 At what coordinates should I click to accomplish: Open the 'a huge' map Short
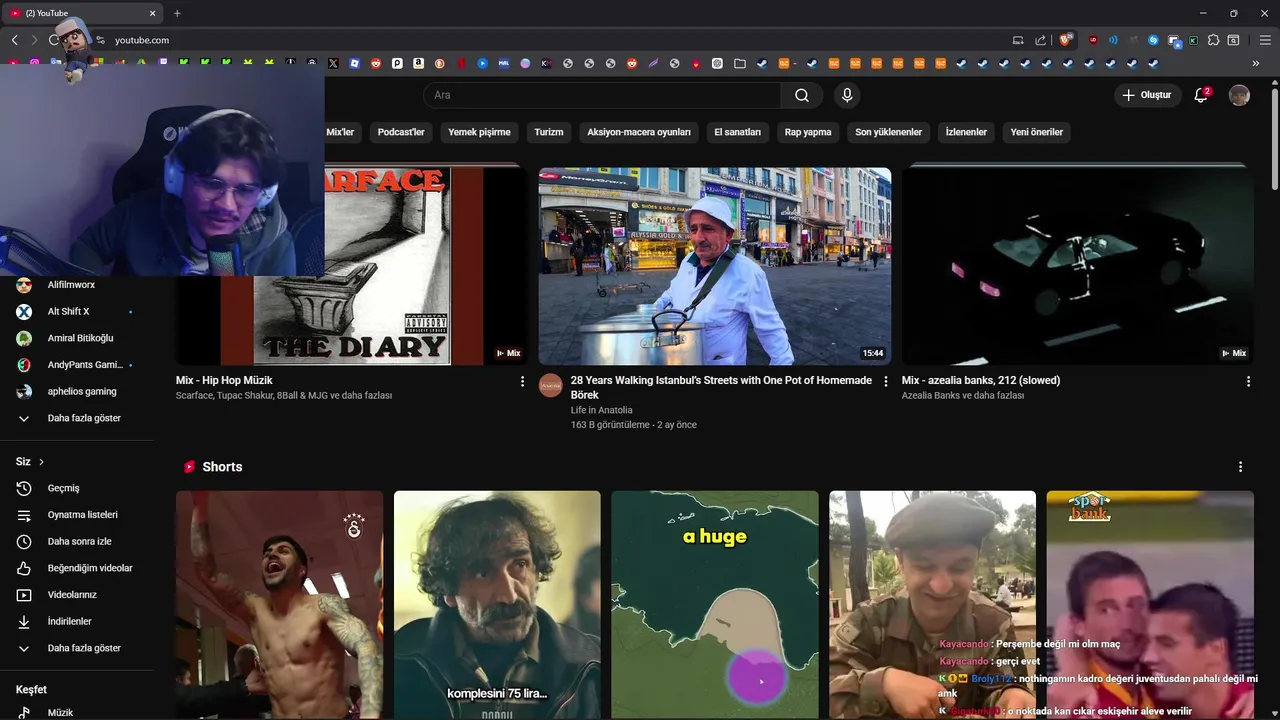tap(715, 605)
